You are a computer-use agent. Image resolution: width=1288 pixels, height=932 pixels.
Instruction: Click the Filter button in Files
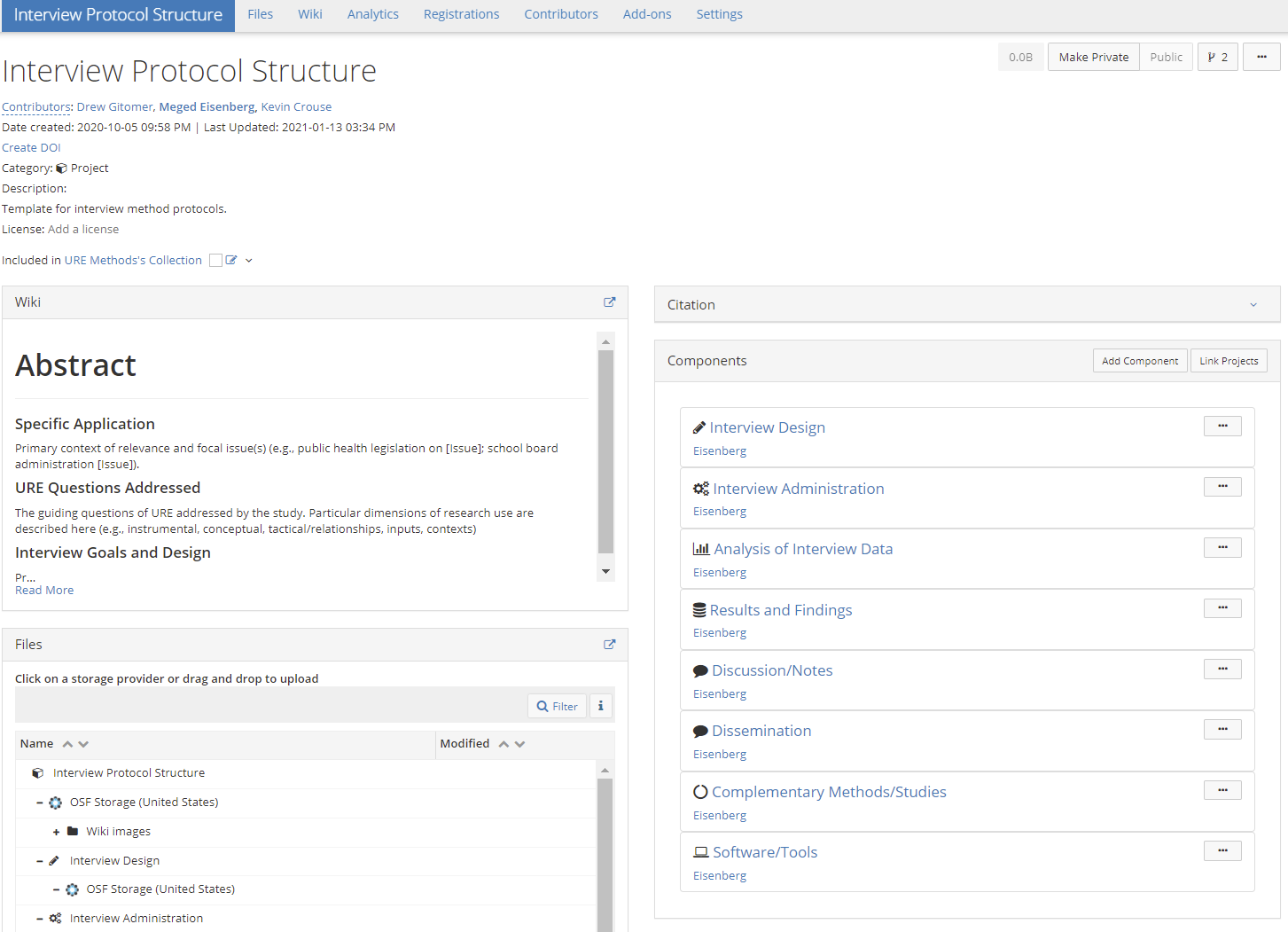[558, 706]
